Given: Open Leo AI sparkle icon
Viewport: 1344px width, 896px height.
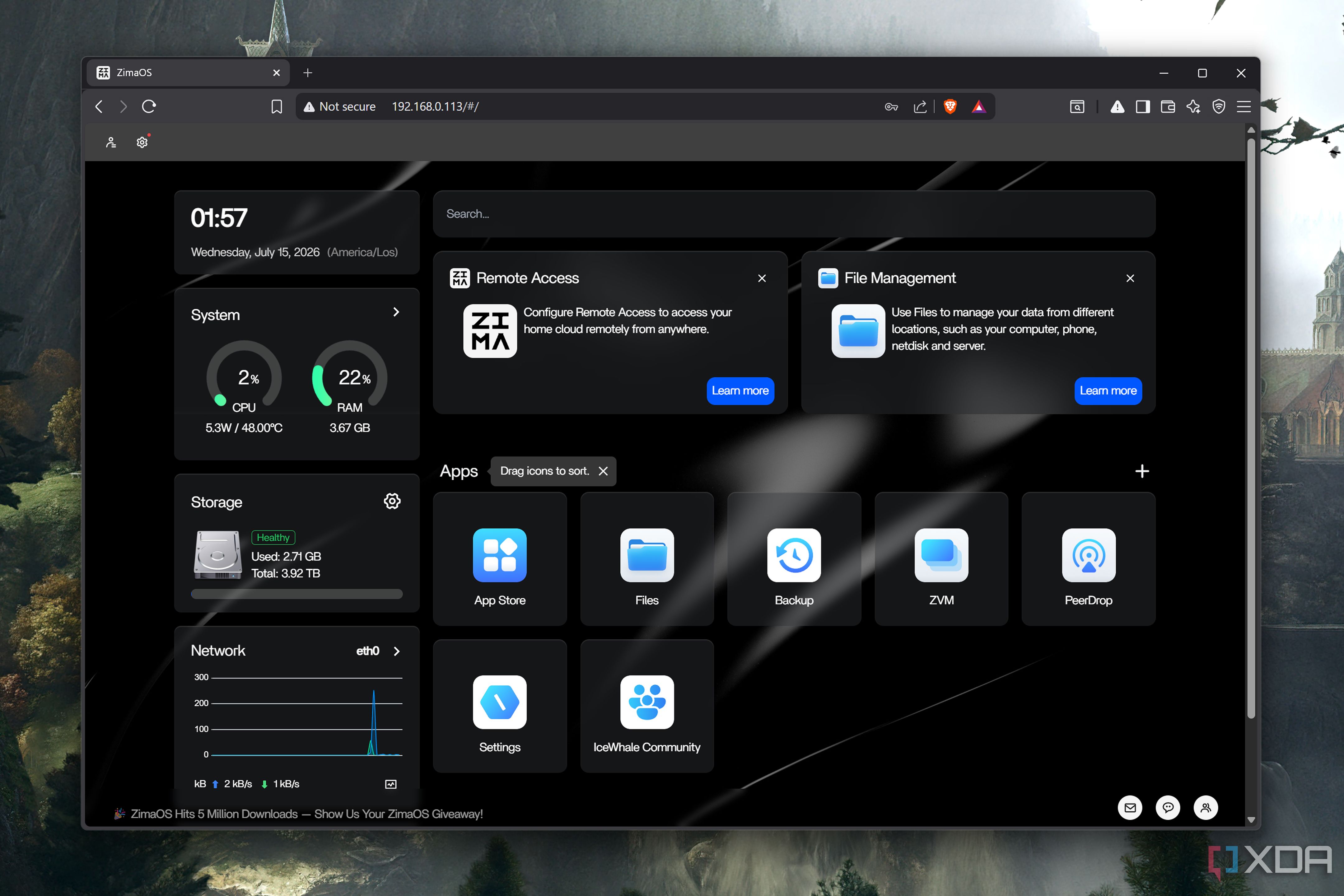Looking at the screenshot, I should click(x=1193, y=106).
